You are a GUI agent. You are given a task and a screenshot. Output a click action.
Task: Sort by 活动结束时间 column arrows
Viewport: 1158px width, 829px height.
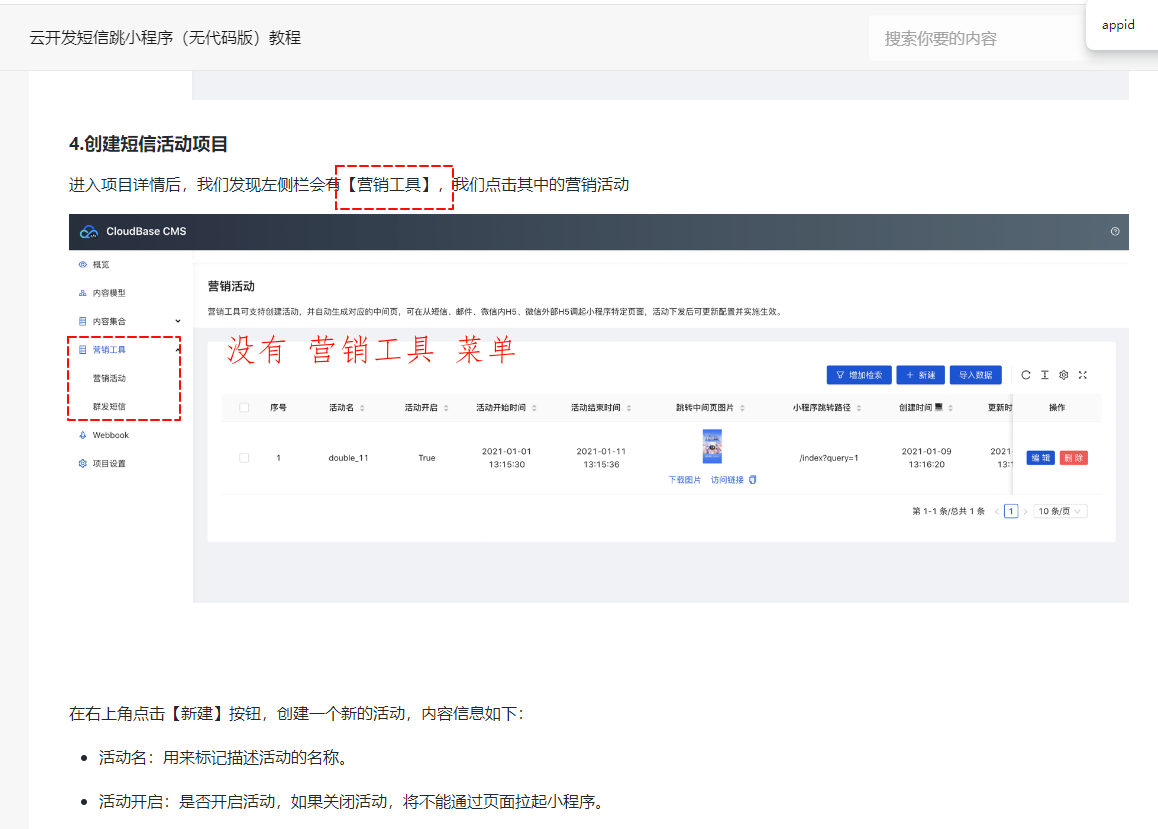click(x=628, y=407)
